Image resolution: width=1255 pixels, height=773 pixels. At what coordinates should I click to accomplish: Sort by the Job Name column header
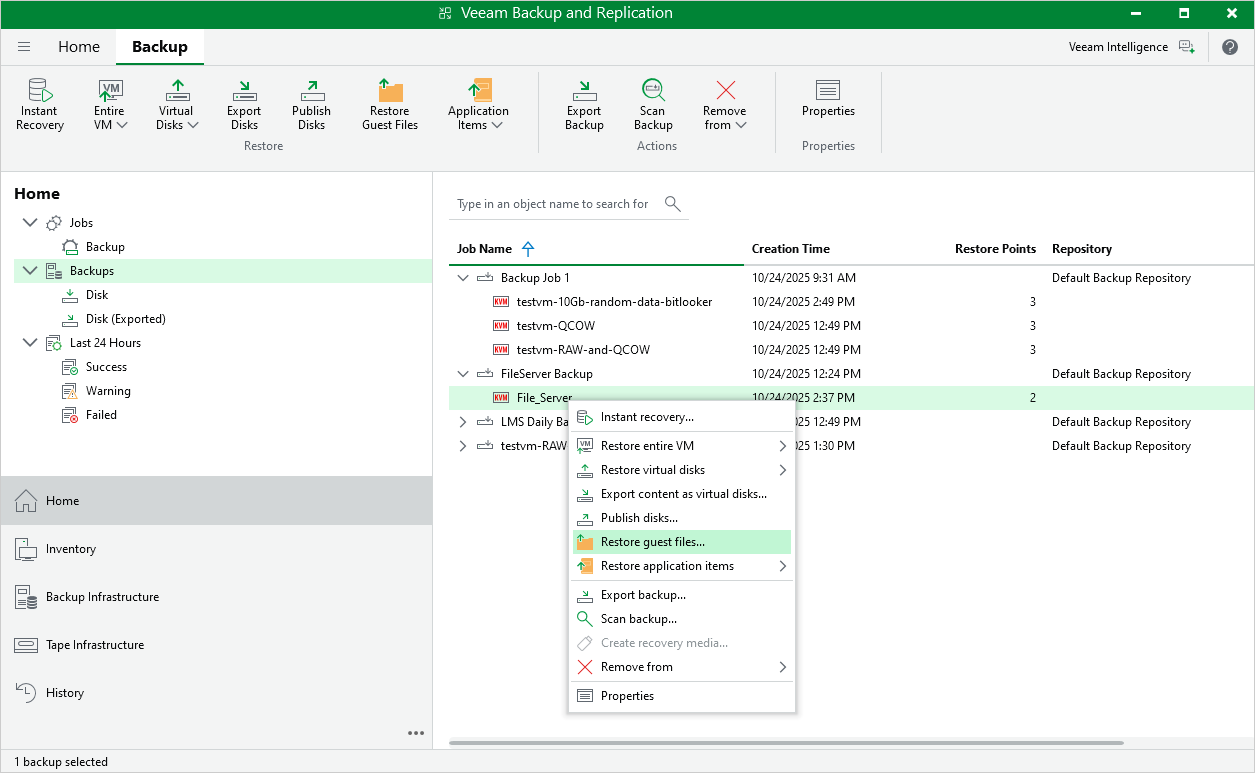pos(484,249)
